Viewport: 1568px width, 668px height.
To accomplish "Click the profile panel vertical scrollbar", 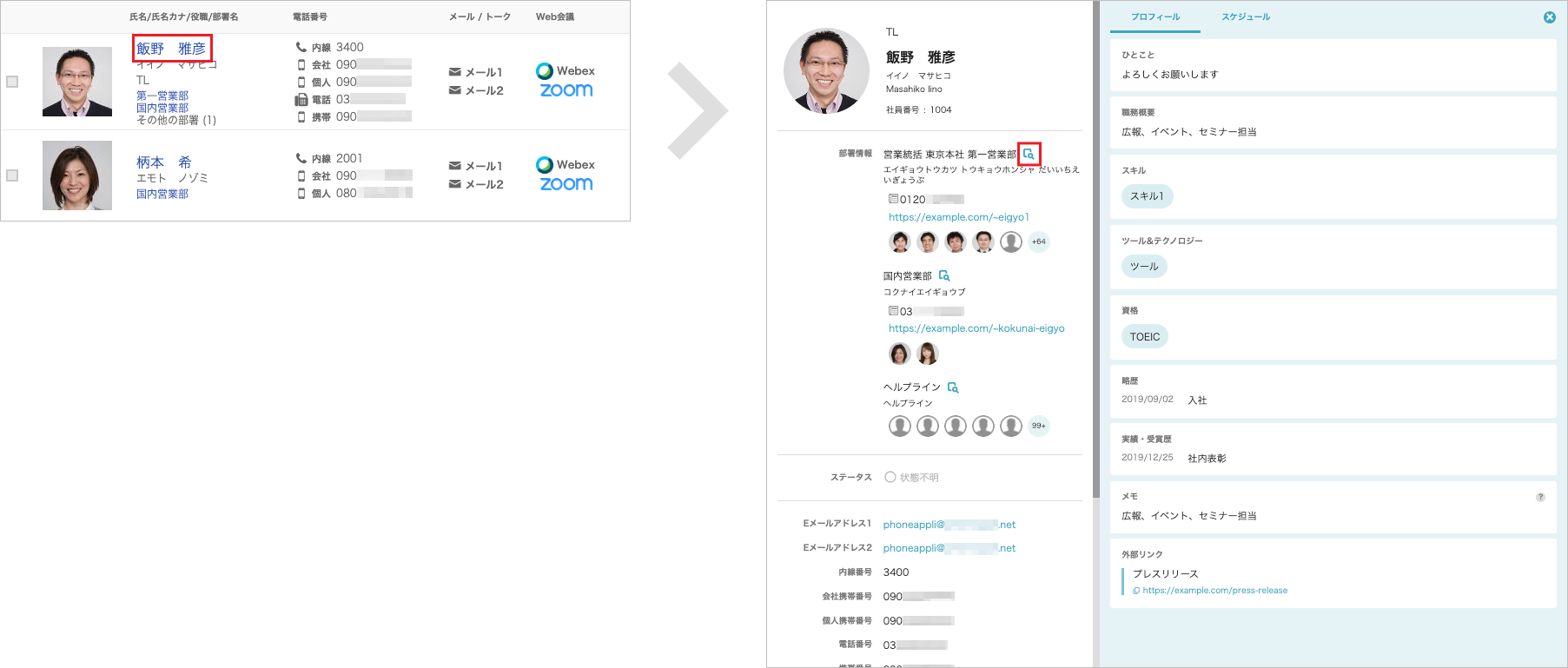I will coord(1096,261).
